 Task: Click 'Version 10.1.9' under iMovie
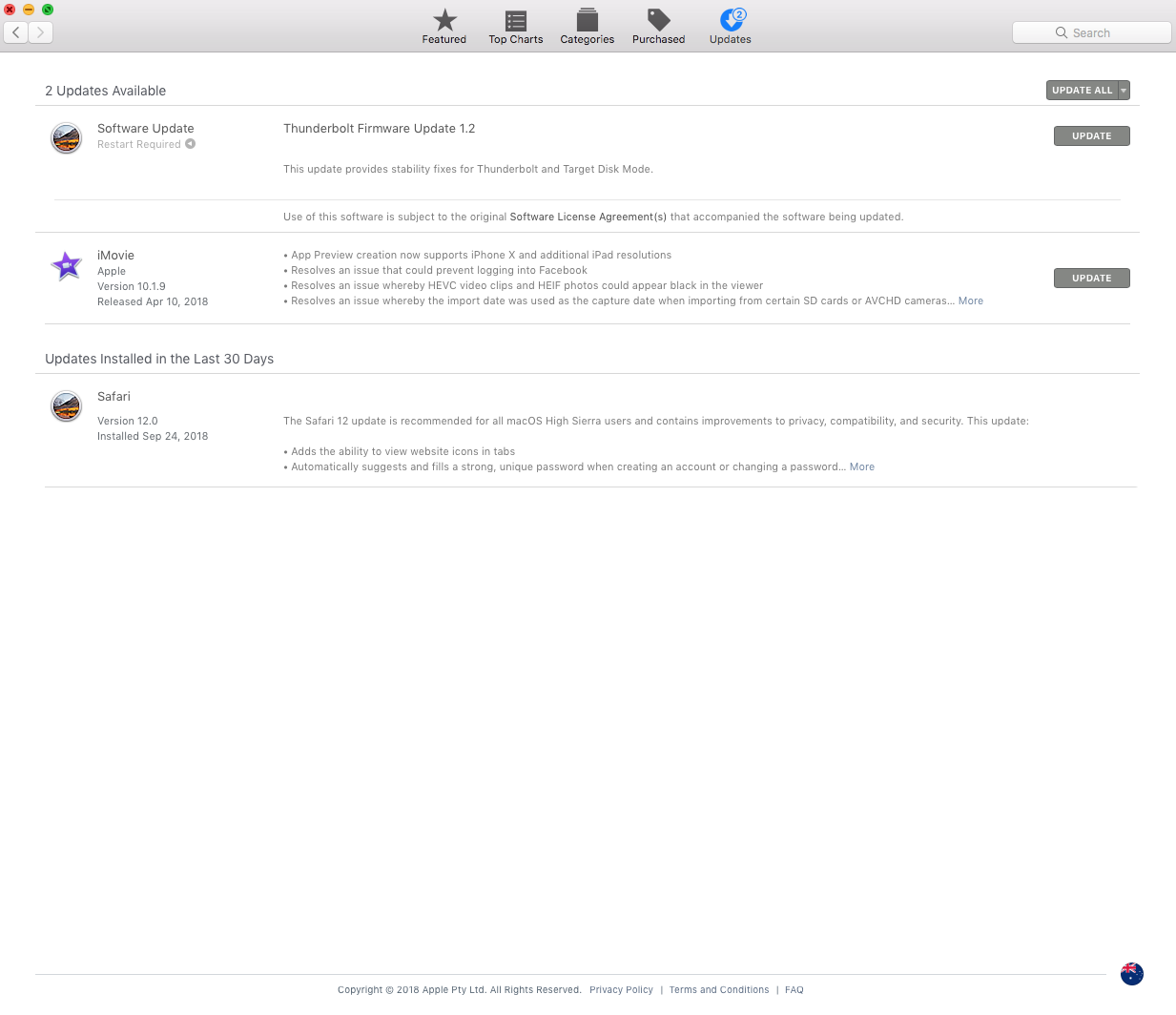tap(132, 286)
